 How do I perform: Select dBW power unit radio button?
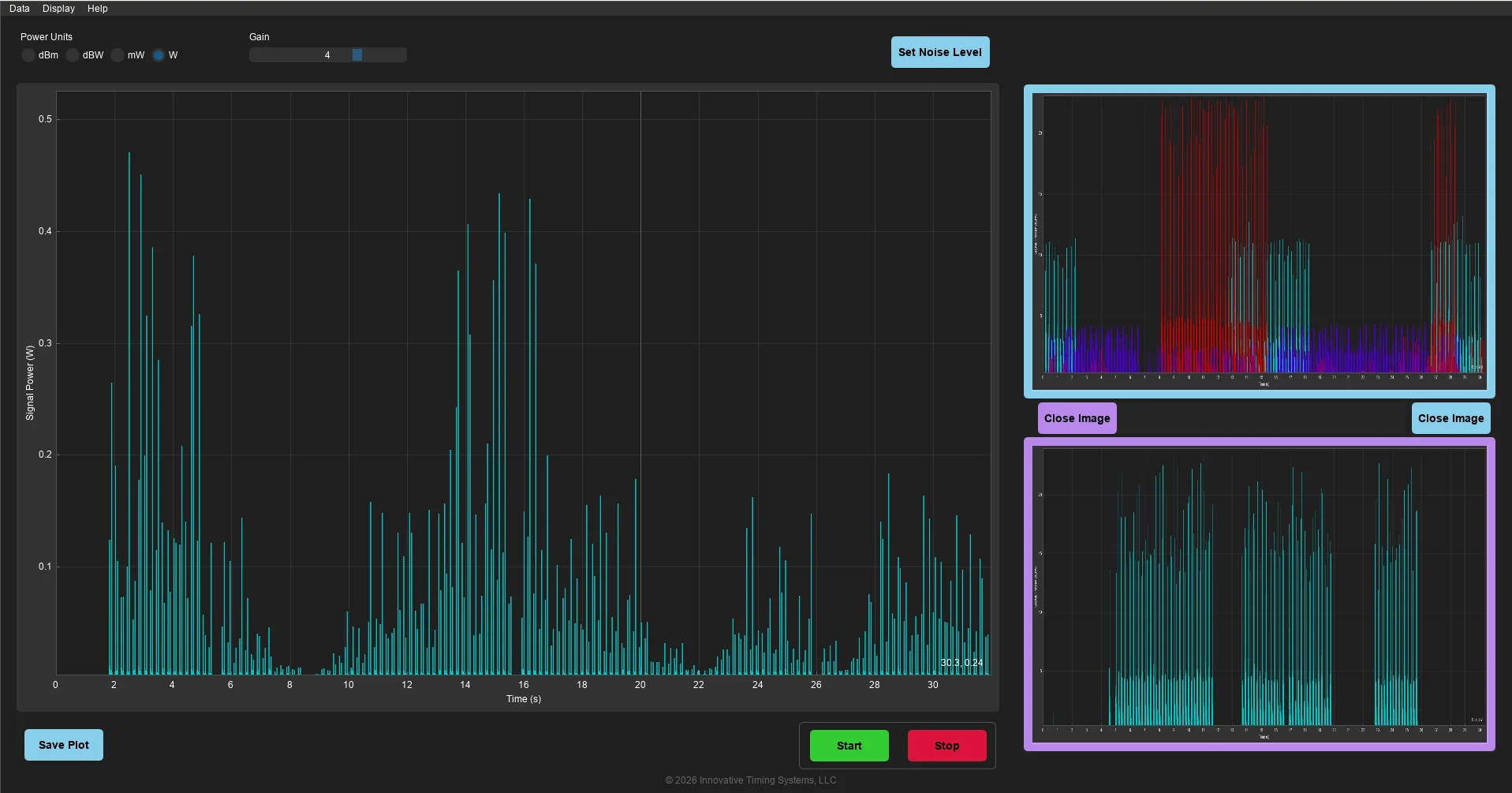[73, 55]
